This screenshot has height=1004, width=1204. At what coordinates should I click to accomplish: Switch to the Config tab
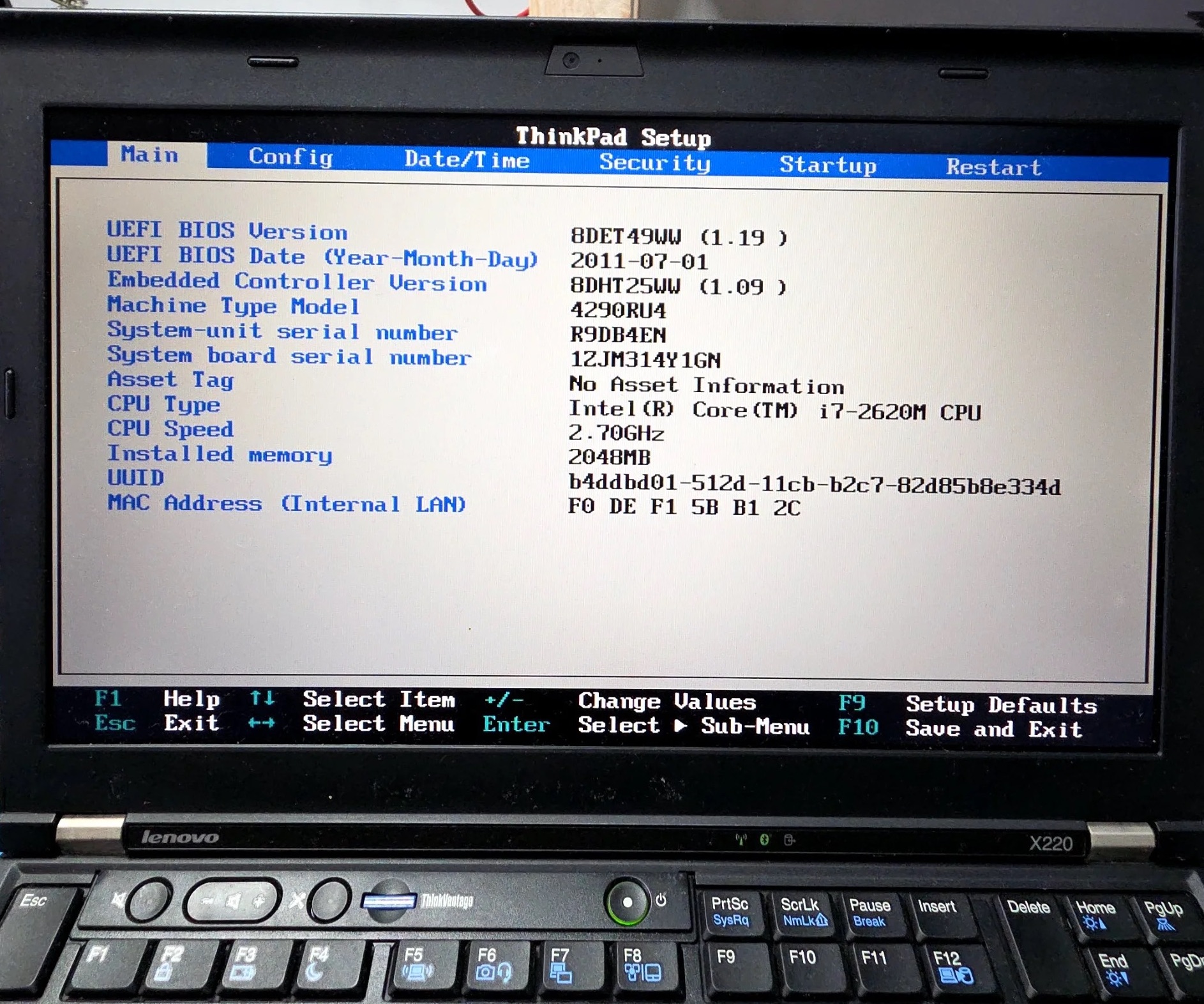point(290,156)
